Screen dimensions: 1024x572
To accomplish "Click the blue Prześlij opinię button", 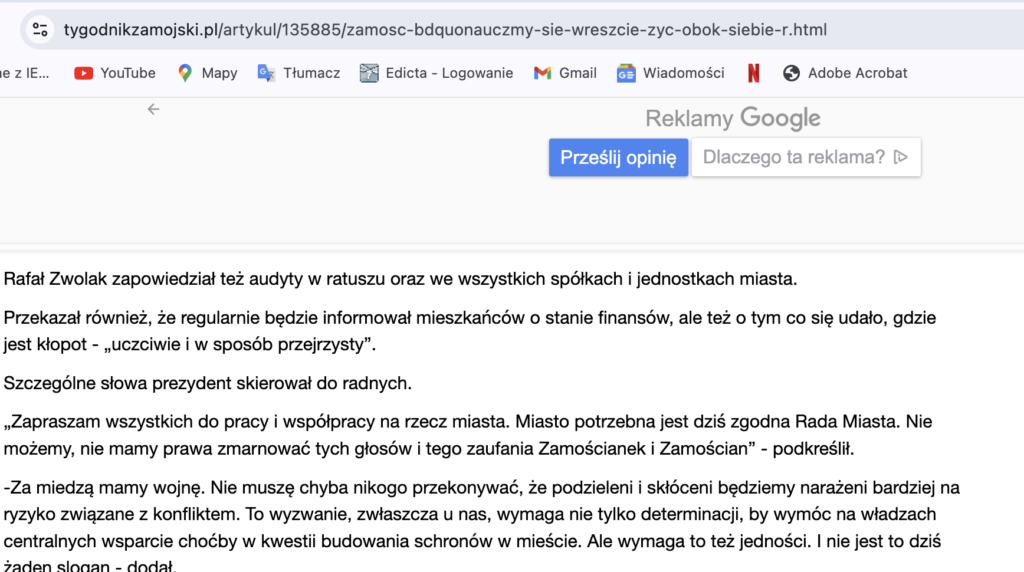I will [618, 157].
